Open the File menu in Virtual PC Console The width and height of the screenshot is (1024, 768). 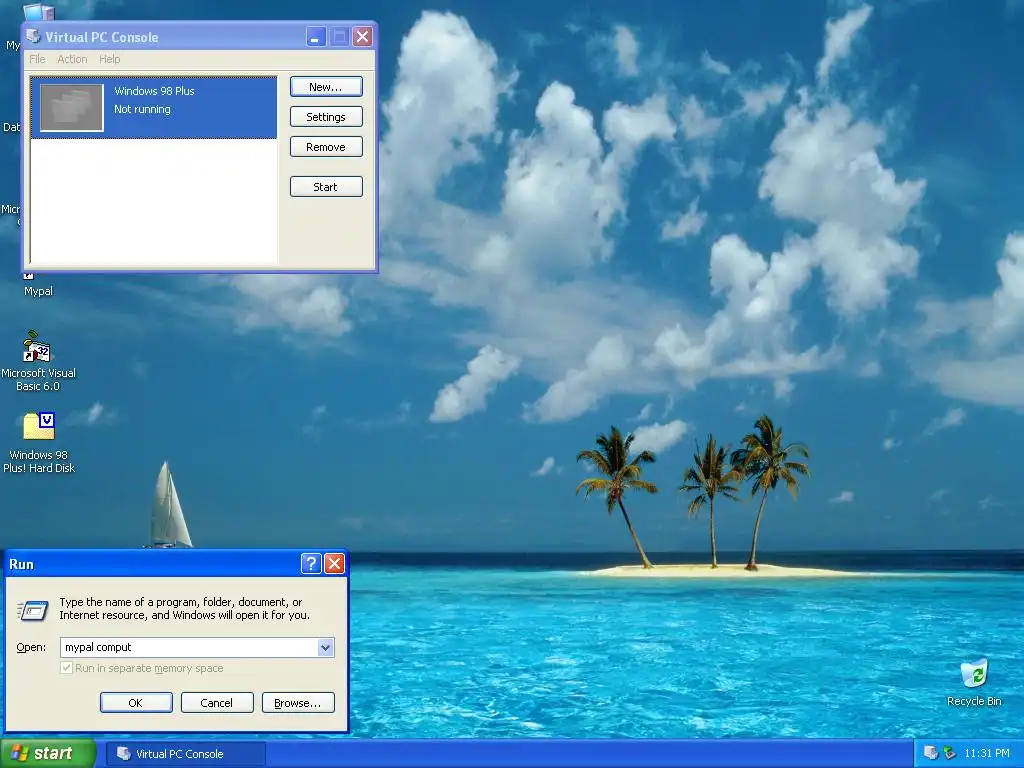click(37, 59)
